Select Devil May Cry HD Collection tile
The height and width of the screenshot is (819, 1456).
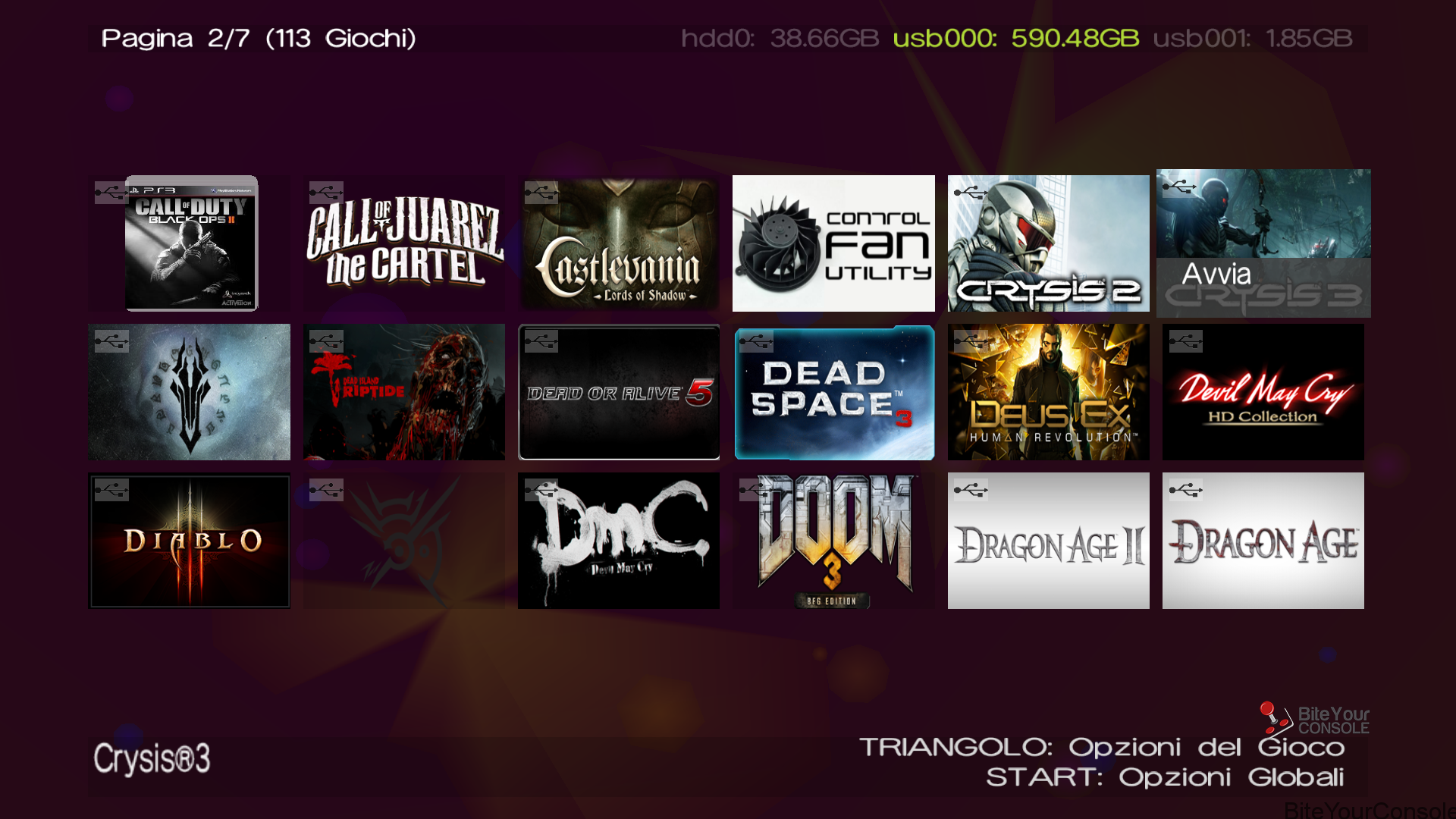click(1263, 392)
